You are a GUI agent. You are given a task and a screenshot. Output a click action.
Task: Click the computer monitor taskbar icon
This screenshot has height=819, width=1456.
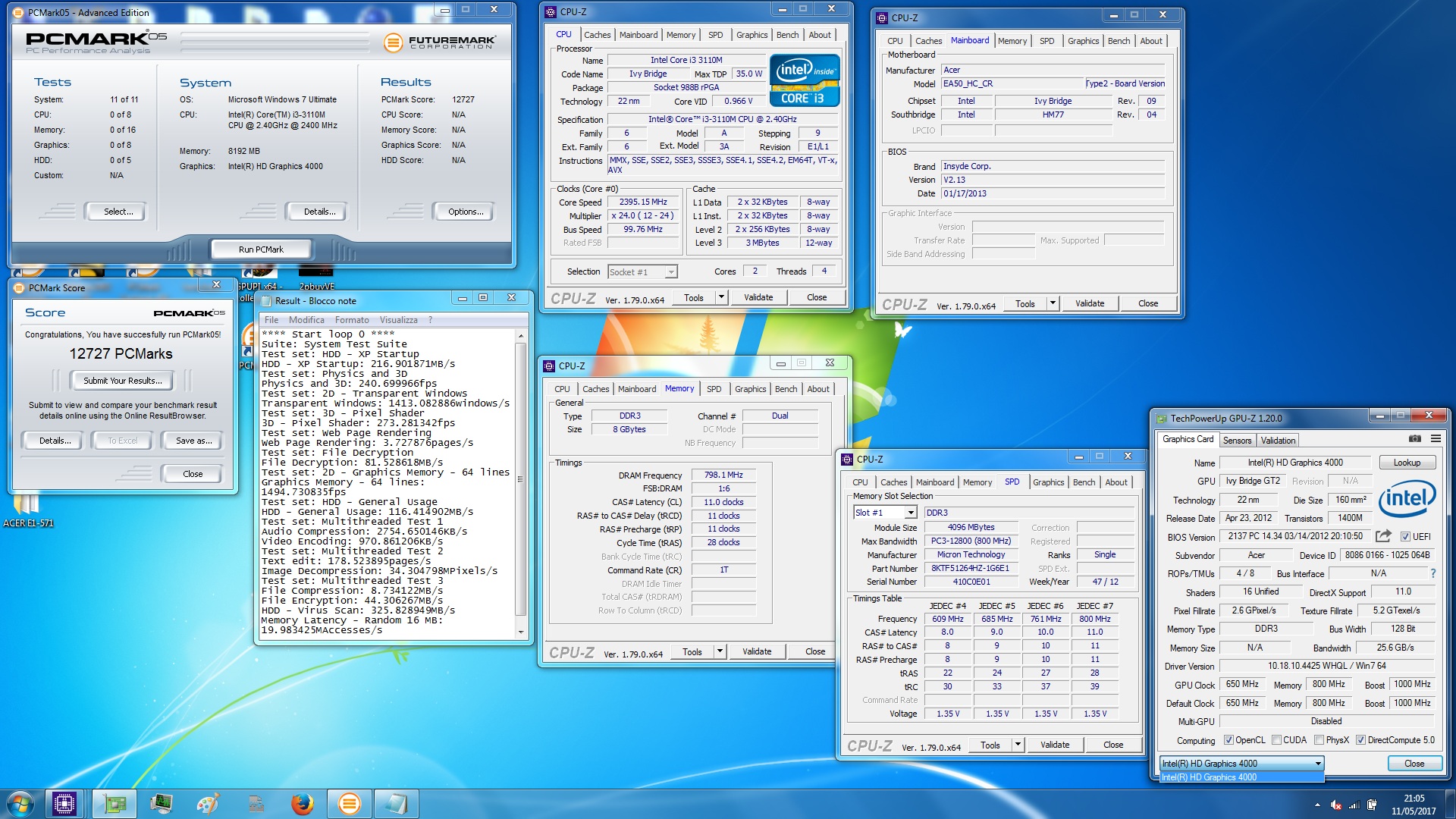pos(162,804)
